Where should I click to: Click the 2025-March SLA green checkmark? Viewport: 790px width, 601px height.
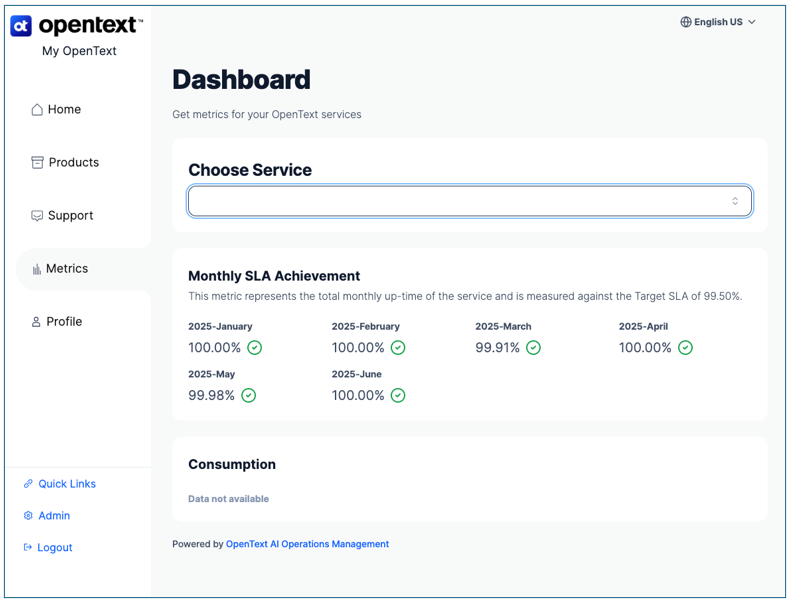[534, 348]
